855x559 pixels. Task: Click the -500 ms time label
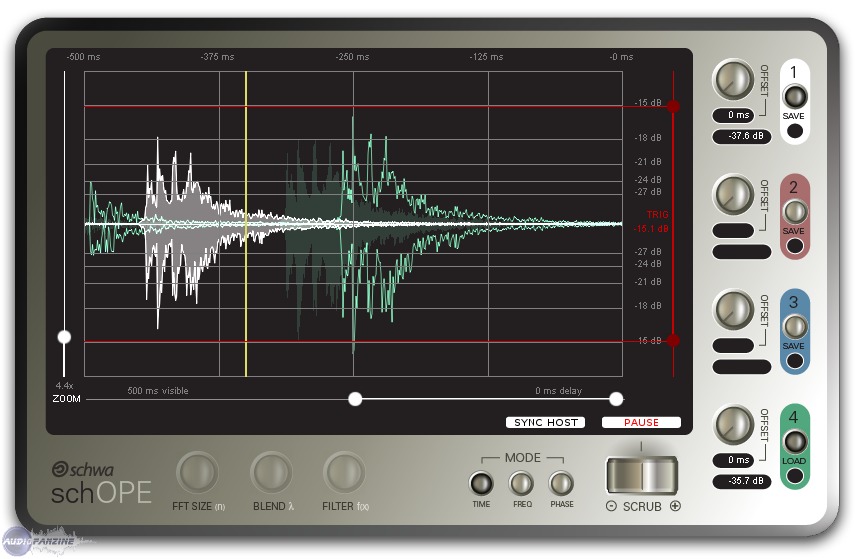click(83, 57)
